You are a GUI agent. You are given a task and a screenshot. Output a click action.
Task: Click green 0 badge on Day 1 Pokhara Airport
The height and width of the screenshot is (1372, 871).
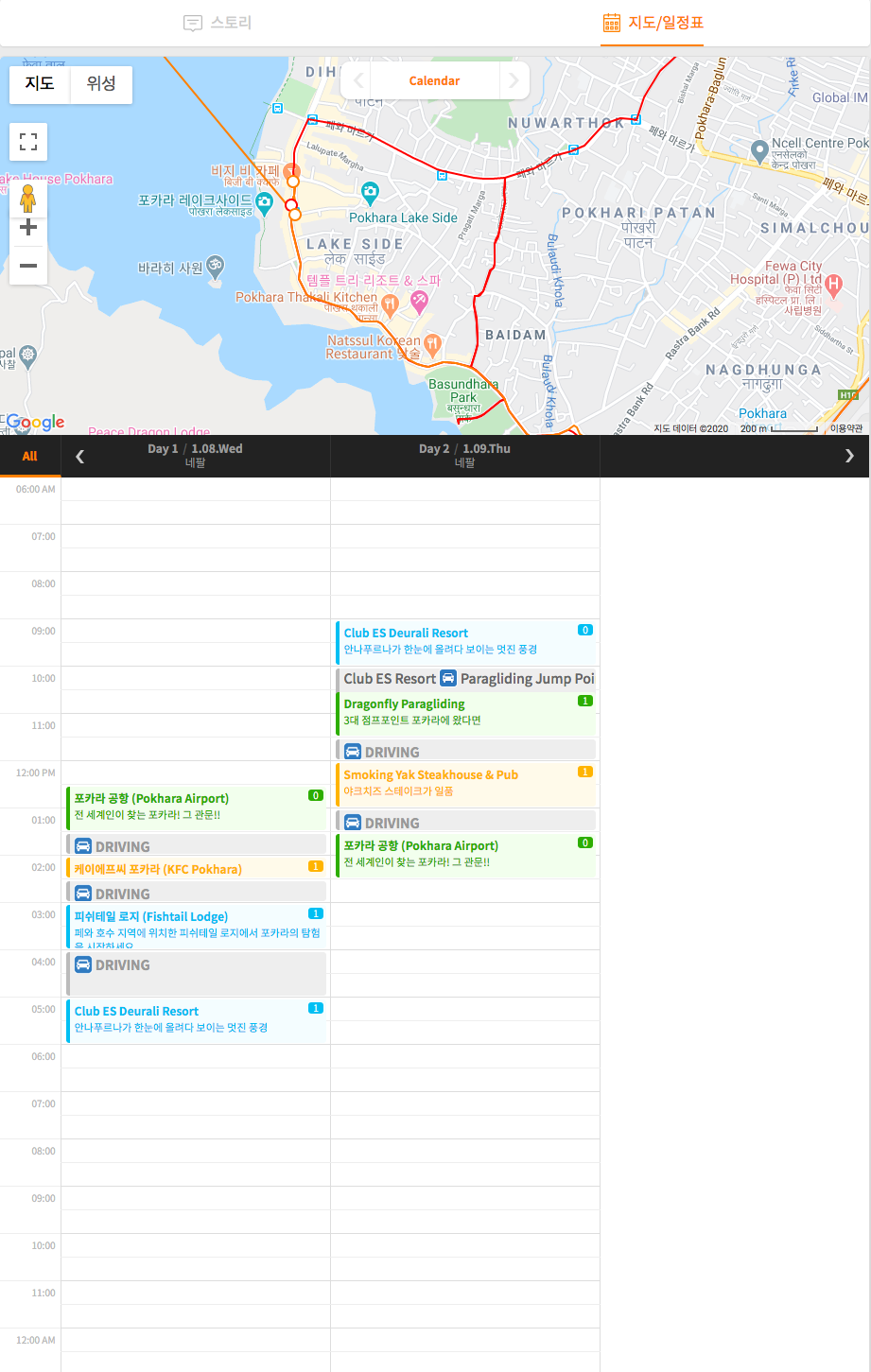coord(316,795)
